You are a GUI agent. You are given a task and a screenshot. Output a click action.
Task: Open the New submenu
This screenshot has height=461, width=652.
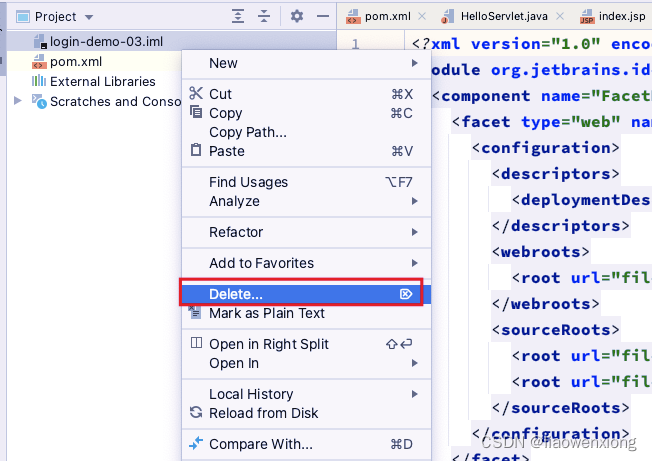[x=306, y=63]
